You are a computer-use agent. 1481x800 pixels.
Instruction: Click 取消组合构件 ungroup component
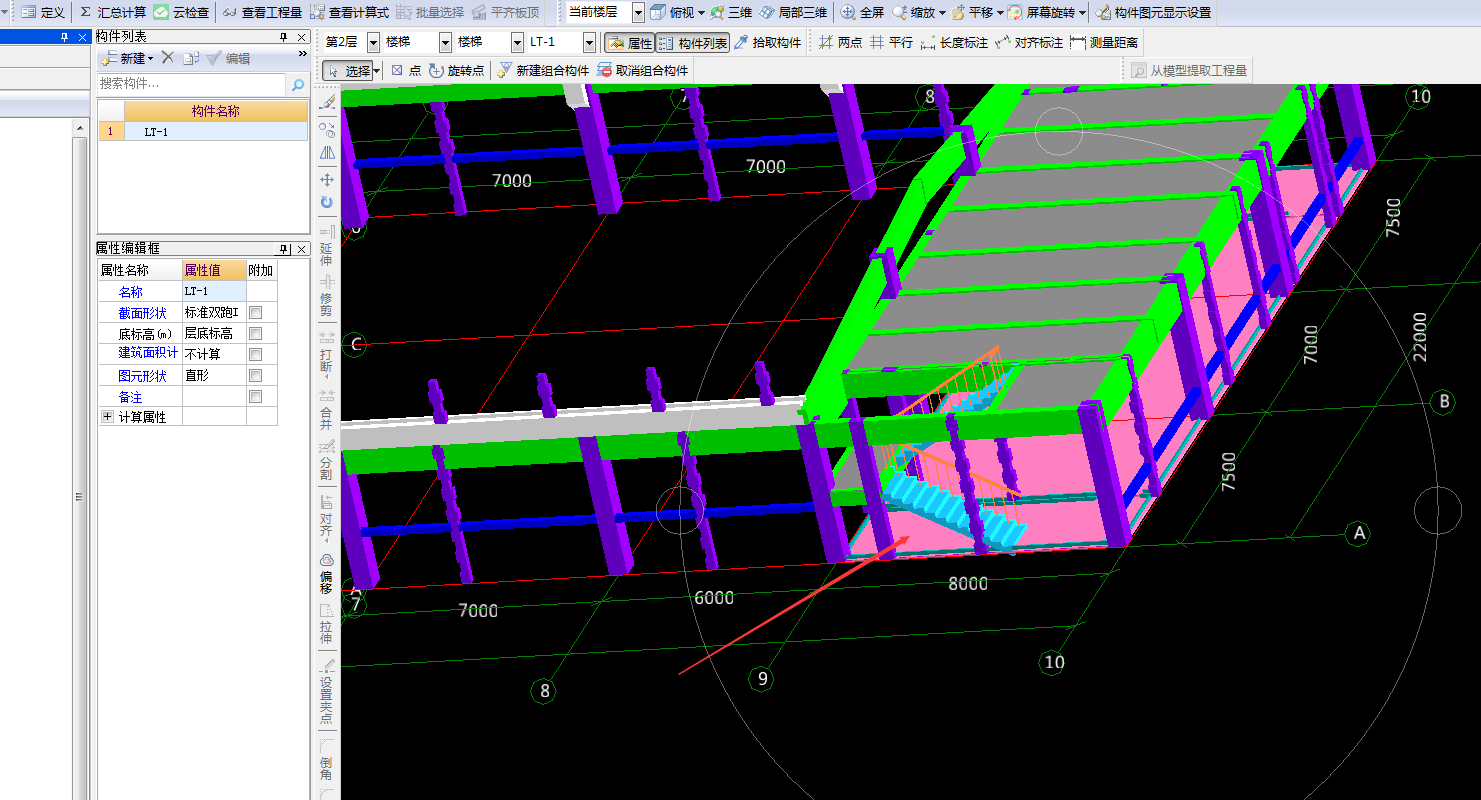[x=643, y=71]
